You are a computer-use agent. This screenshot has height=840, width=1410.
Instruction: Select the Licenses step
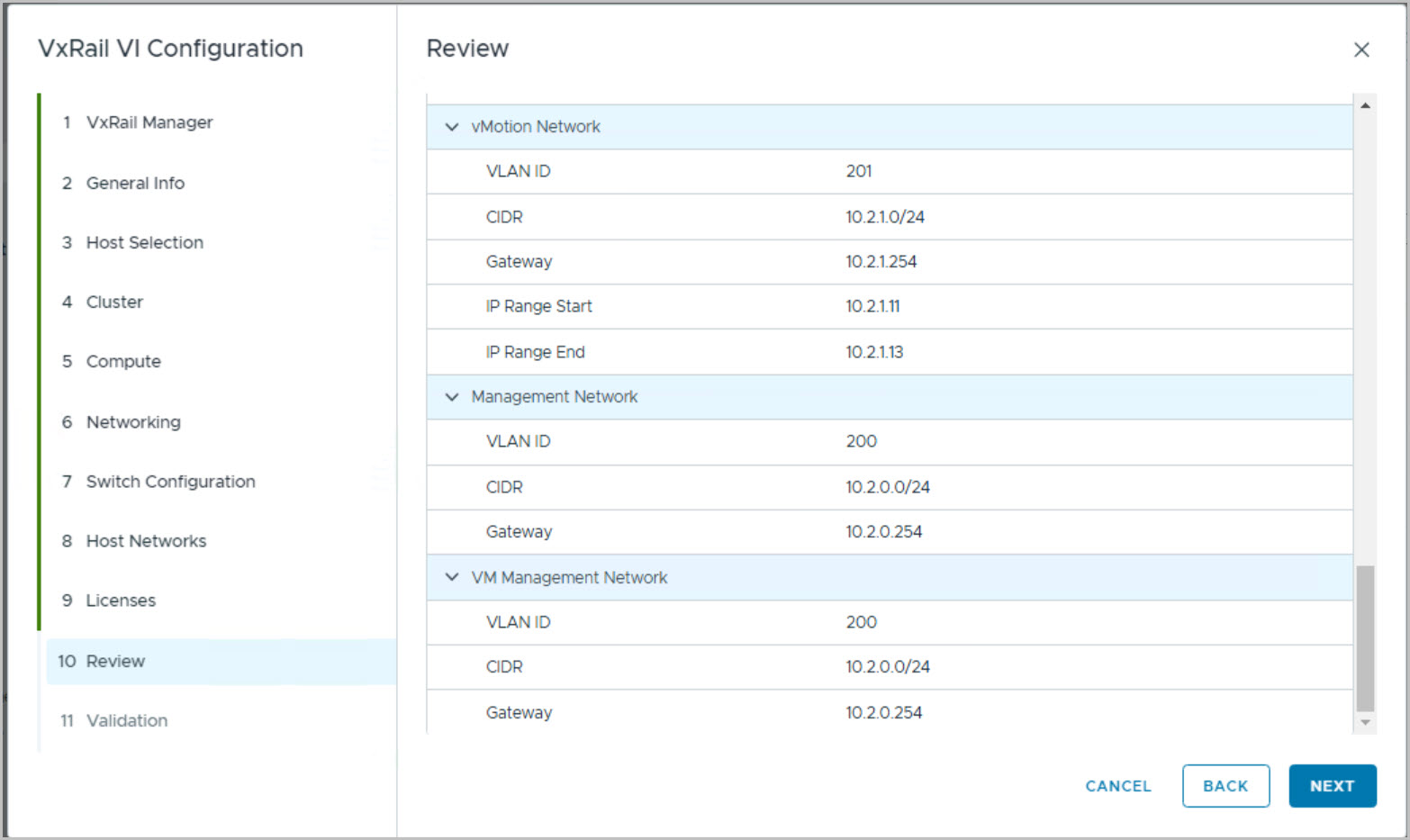click(121, 601)
